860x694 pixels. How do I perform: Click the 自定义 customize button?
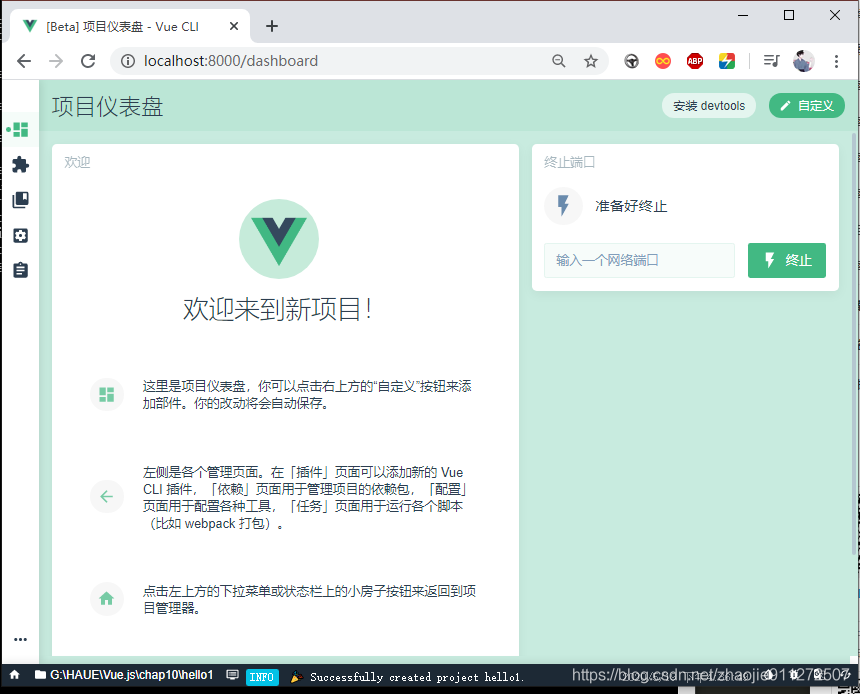tap(806, 106)
